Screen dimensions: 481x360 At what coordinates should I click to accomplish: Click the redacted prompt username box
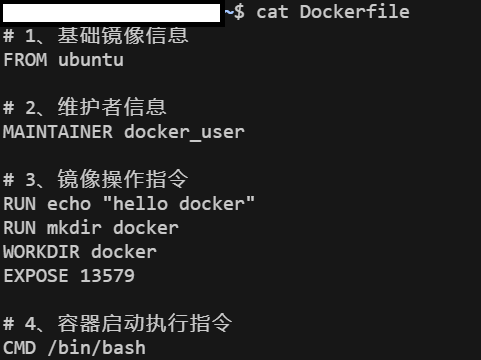pyautogui.click(x=111, y=13)
